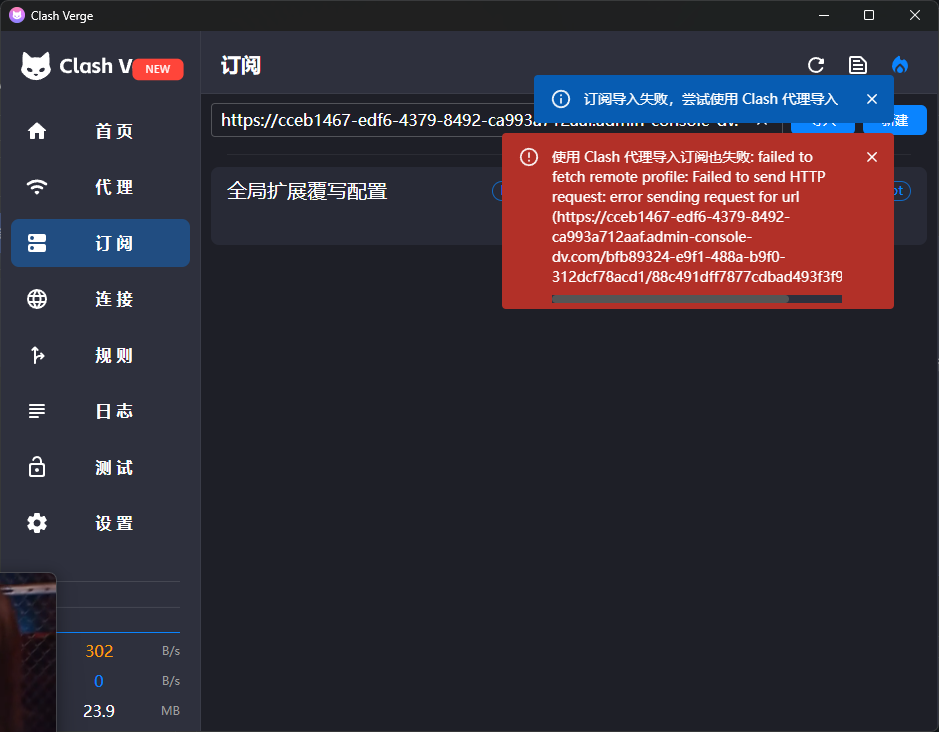This screenshot has width=939, height=732.
Task: Dismiss the blue 订阅导入失败 notification
Action: (872, 99)
